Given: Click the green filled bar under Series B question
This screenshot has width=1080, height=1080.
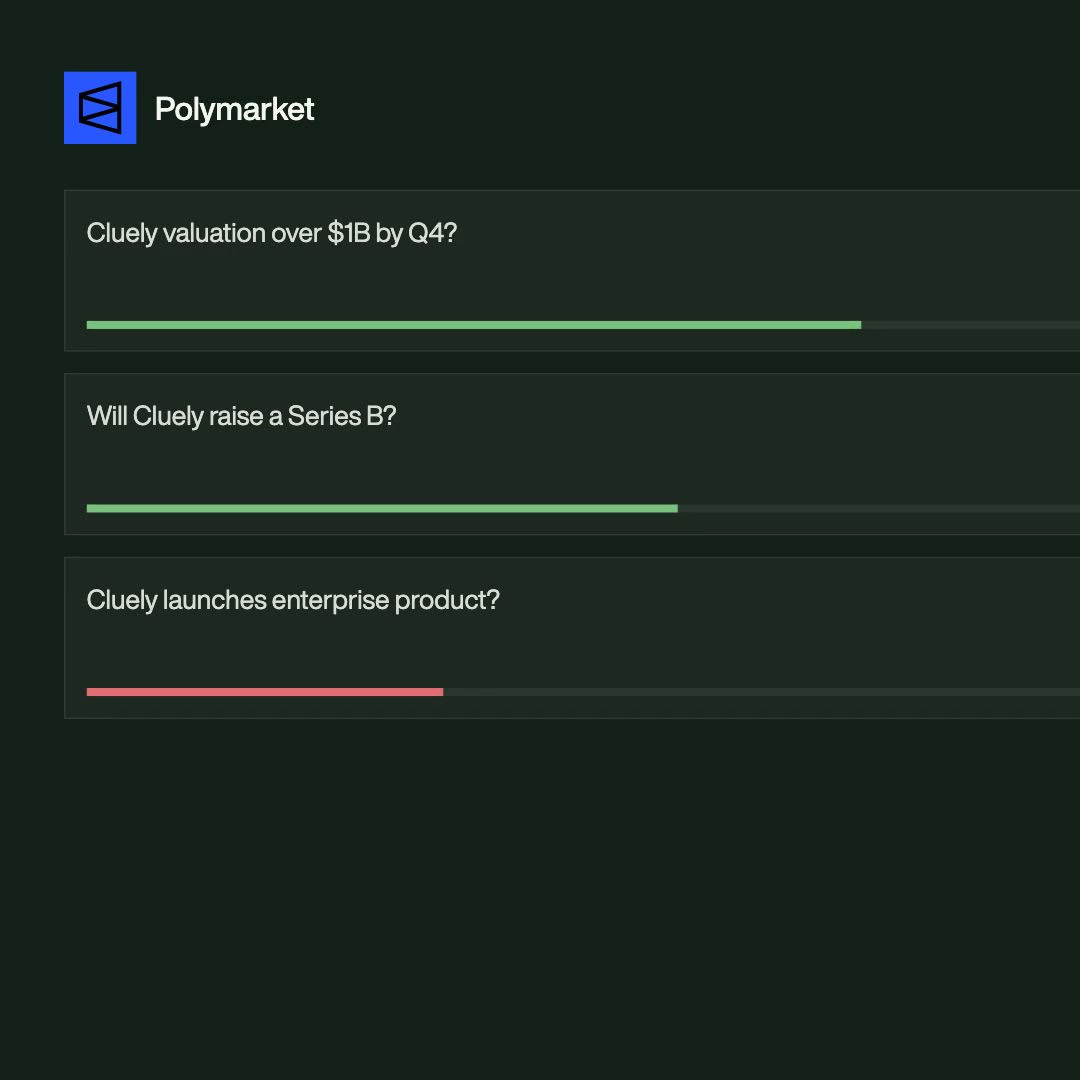Looking at the screenshot, I should tap(382, 508).
